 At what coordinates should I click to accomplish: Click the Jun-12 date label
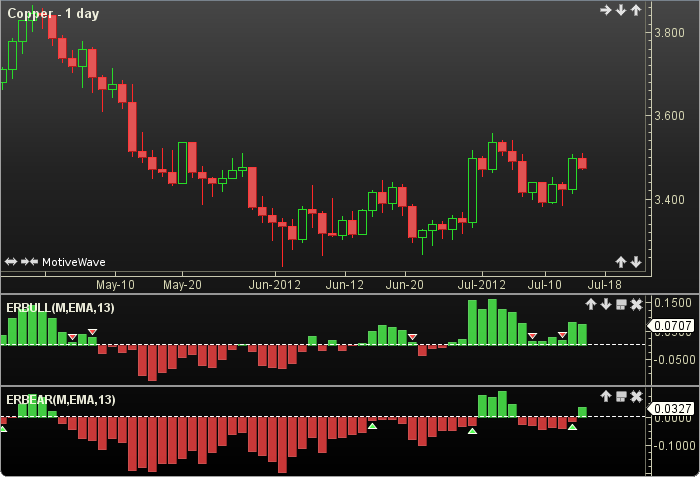point(345,285)
